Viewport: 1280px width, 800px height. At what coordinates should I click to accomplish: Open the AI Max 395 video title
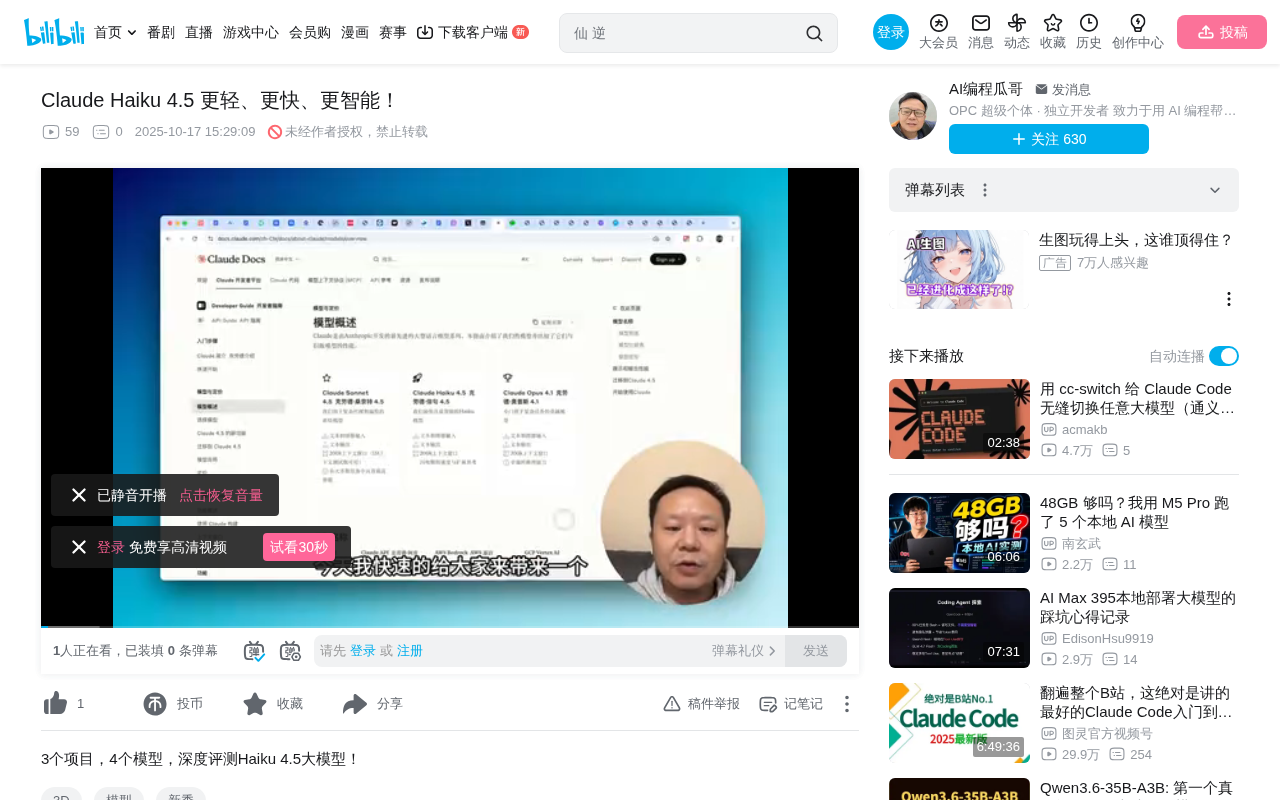point(1138,607)
